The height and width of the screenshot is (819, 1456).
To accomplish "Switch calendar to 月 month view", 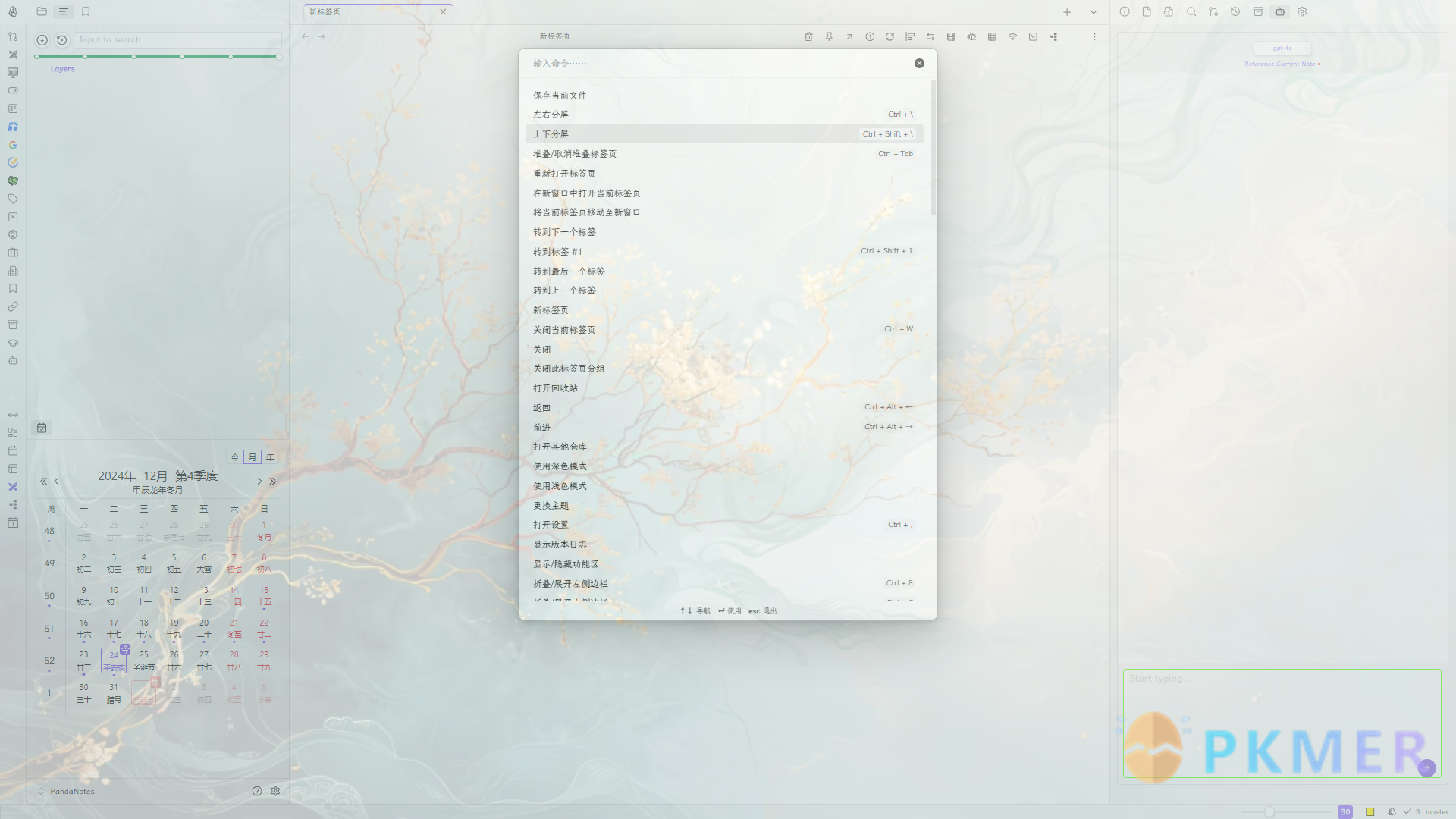I will pos(253,457).
